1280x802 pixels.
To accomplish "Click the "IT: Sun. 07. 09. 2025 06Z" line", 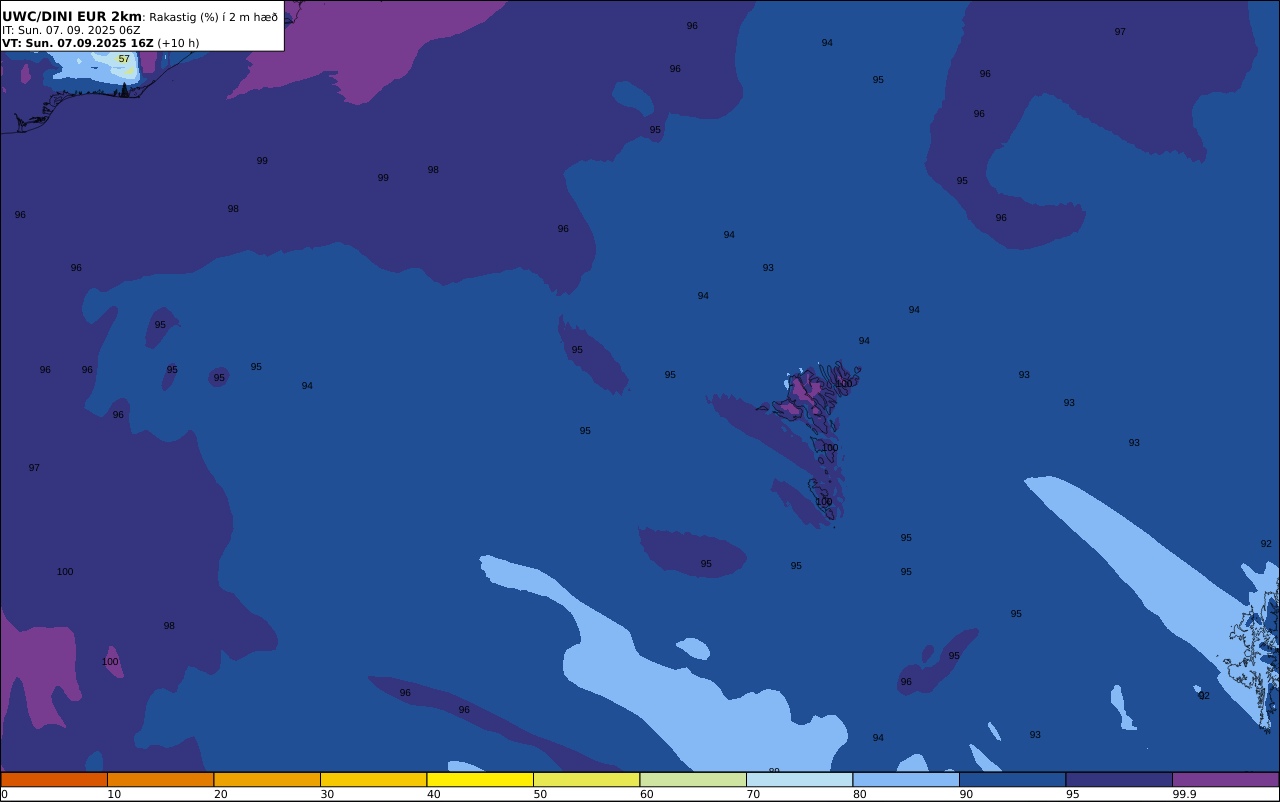I will click(71, 30).
